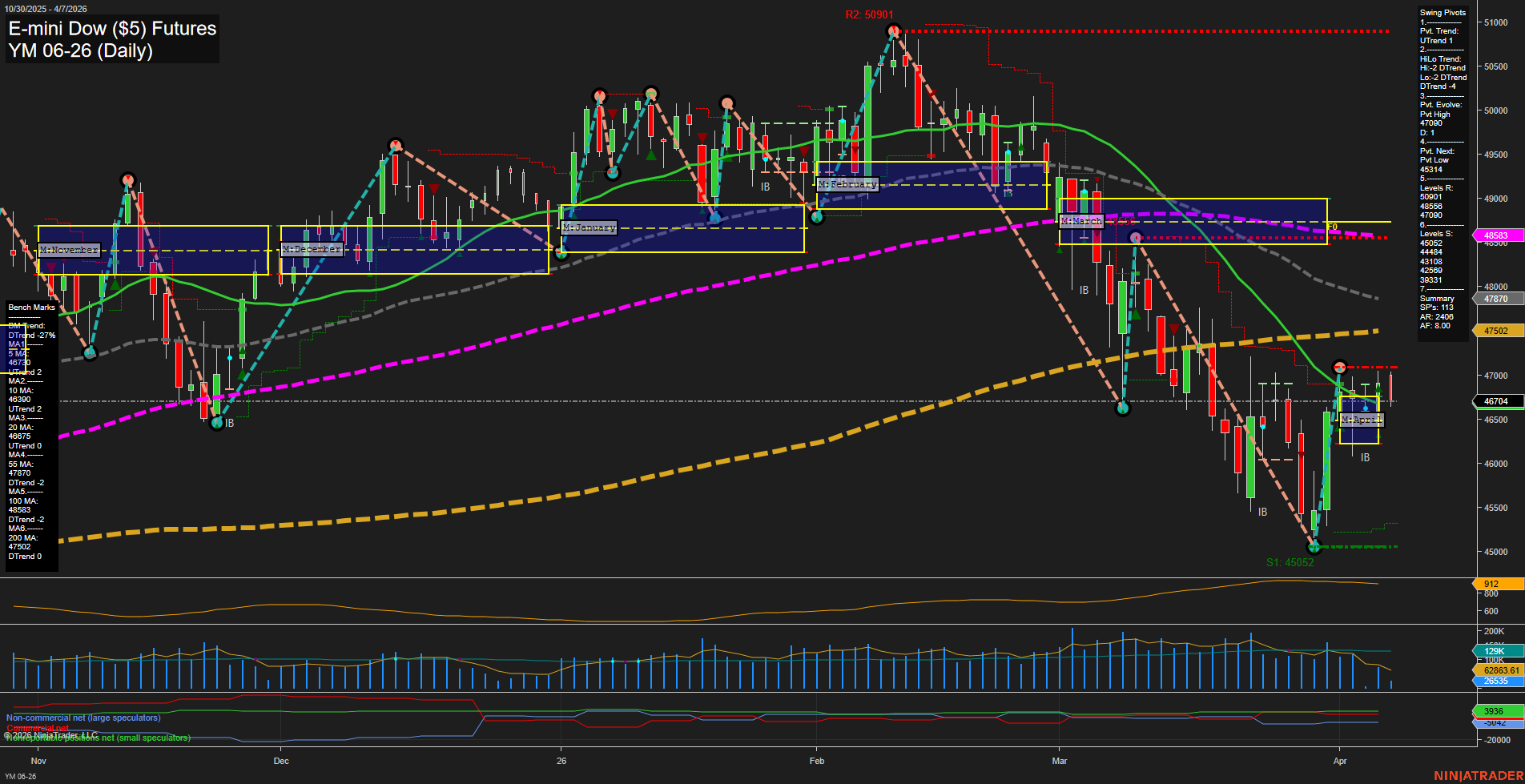Viewport: 1525px width, 784px height.
Task: Click the cyan 129K volume axis marker
Action: [1495, 651]
